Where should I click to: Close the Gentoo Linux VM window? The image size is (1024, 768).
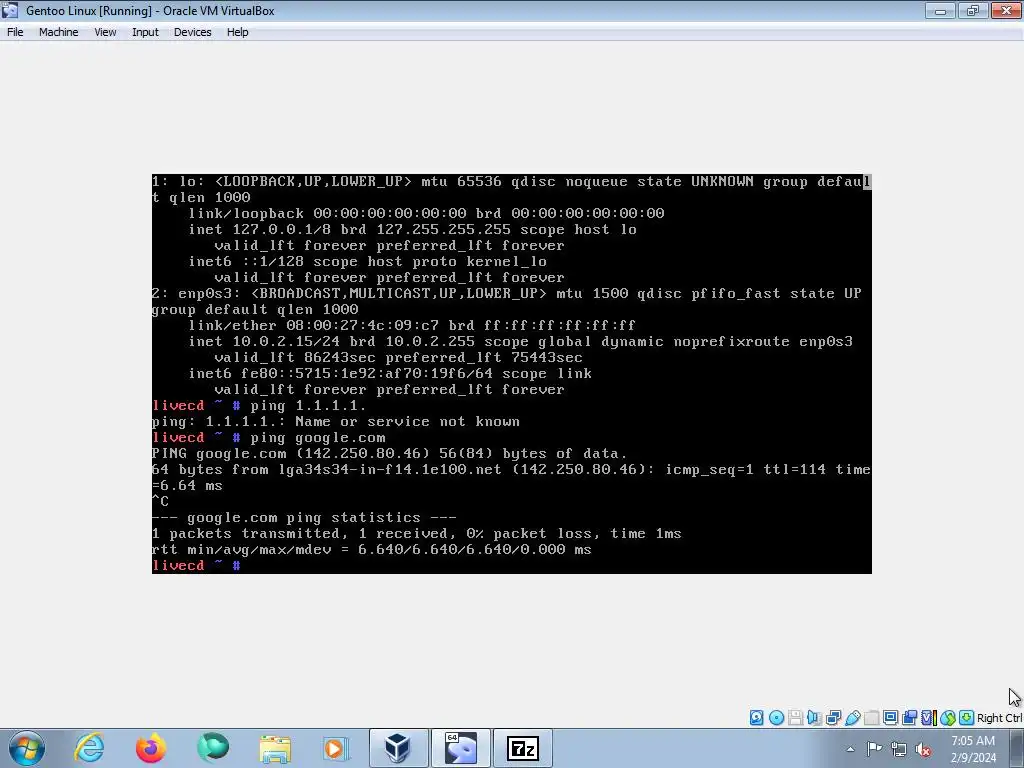pos(1006,10)
